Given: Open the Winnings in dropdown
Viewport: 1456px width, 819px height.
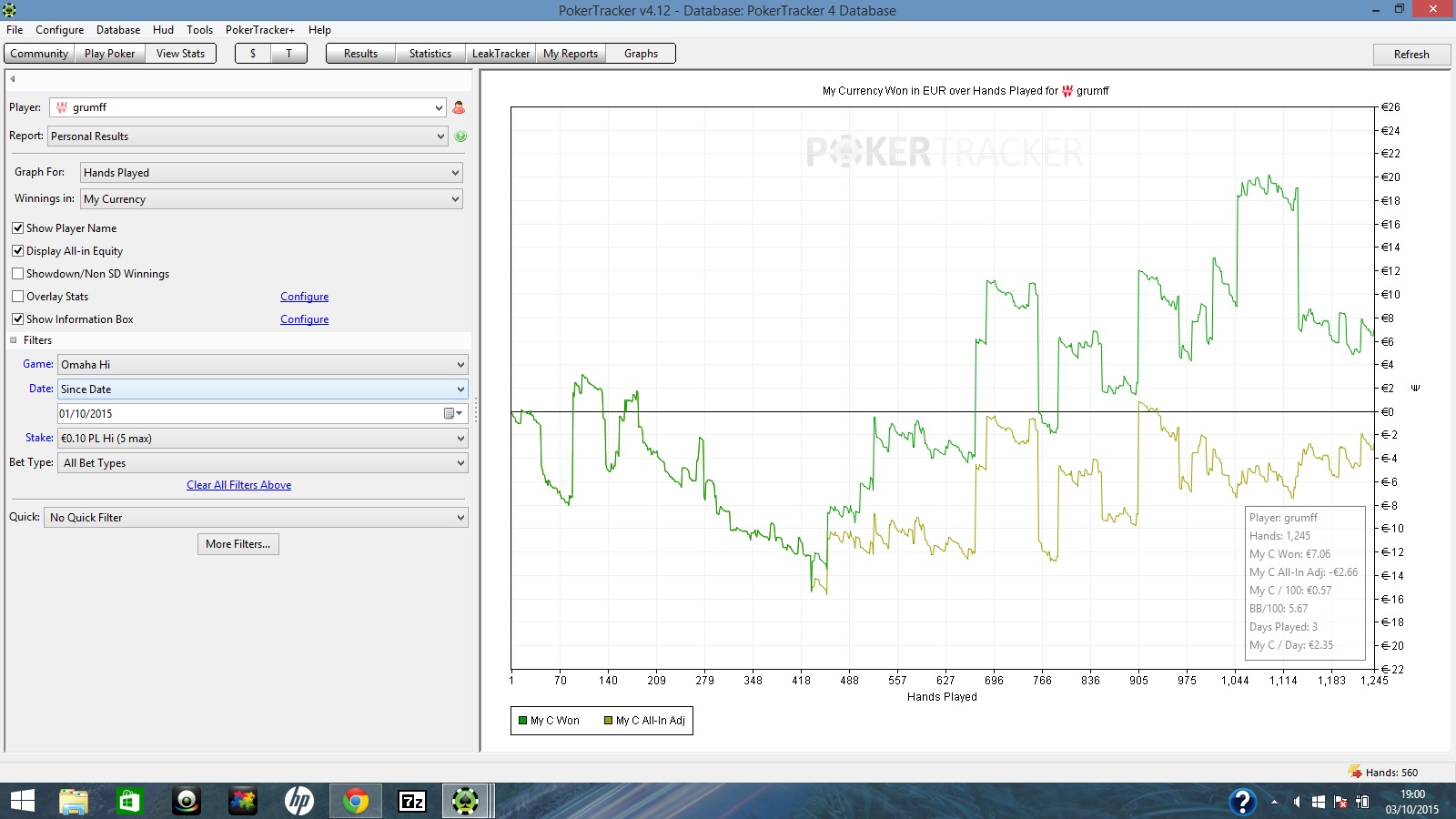Looking at the screenshot, I should pos(271,199).
